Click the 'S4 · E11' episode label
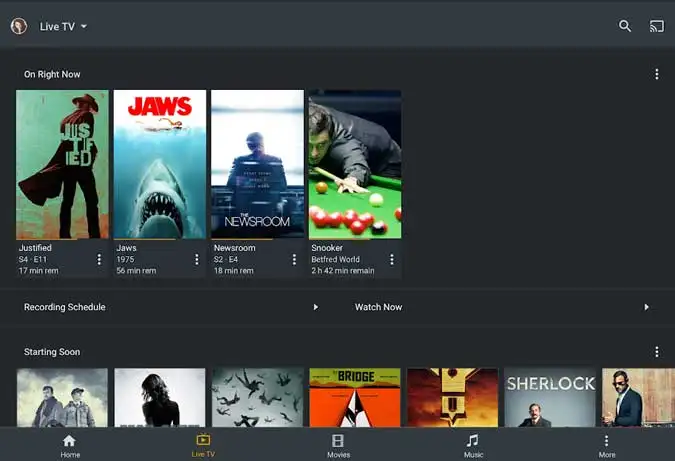 click(x=33, y=259)
